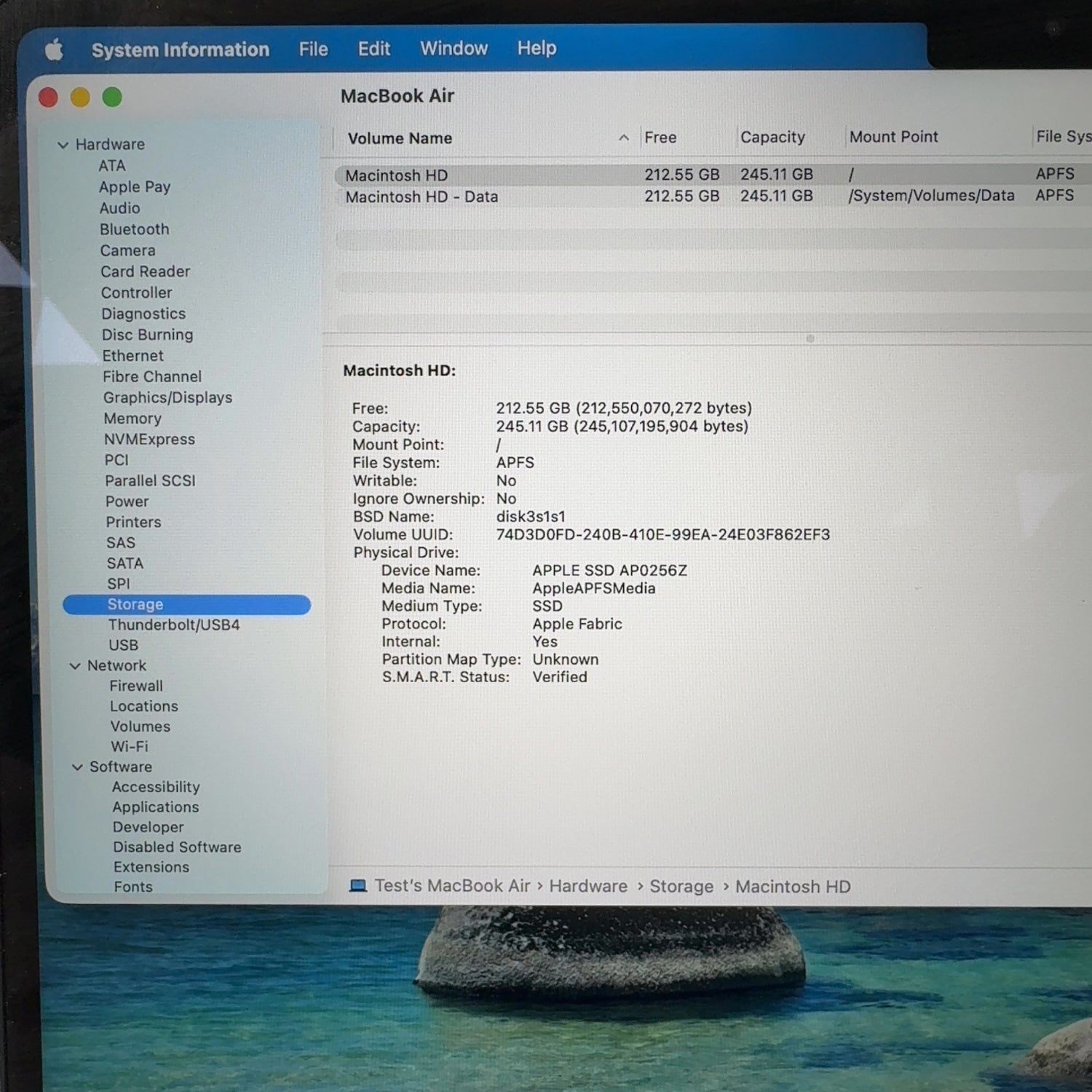This screenshot has height=1092, width=1092.
Task: Select Audio in the sidebar
Action: [120, 208]
